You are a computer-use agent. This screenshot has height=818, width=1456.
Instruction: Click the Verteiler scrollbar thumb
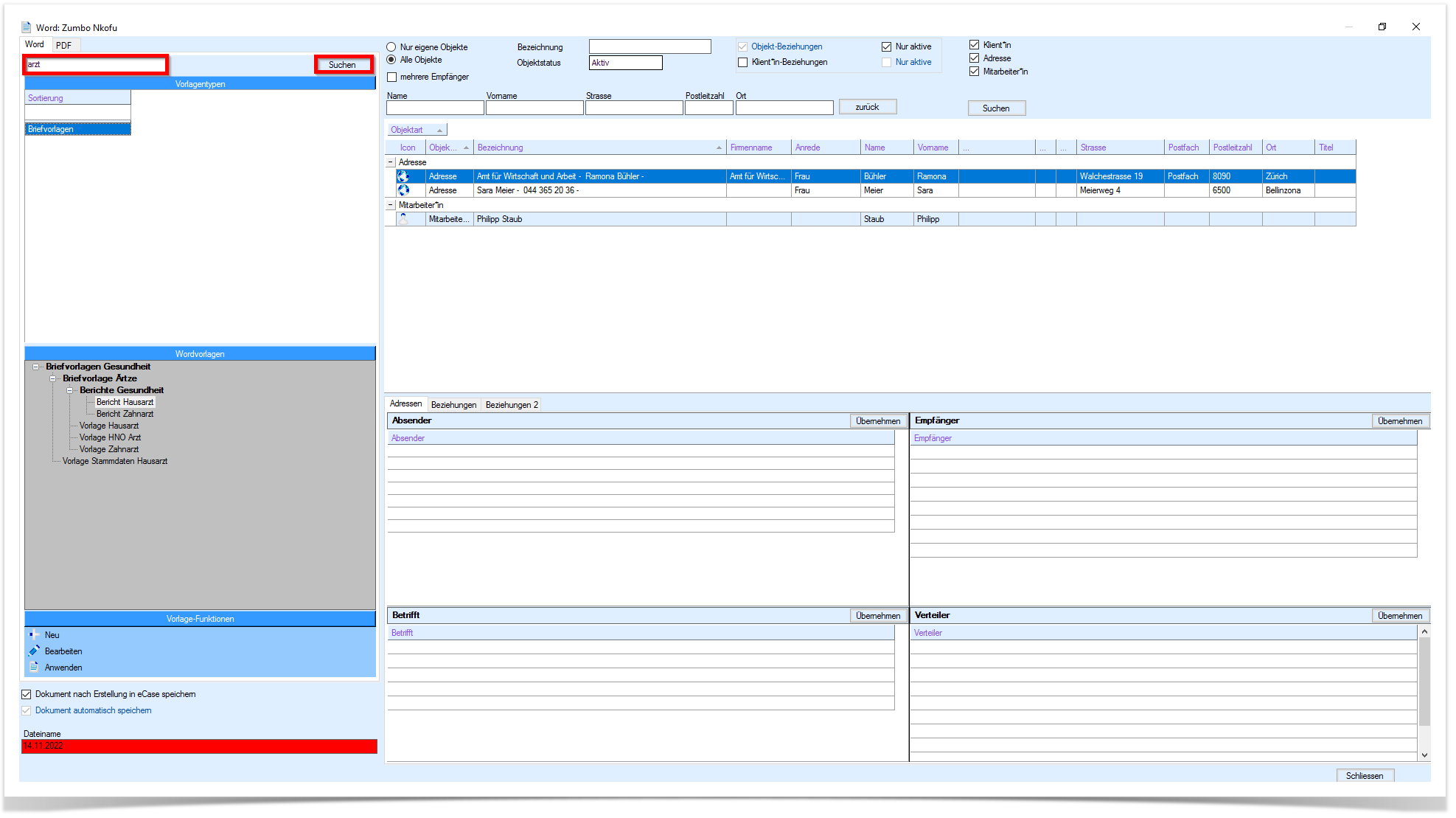1424,682
